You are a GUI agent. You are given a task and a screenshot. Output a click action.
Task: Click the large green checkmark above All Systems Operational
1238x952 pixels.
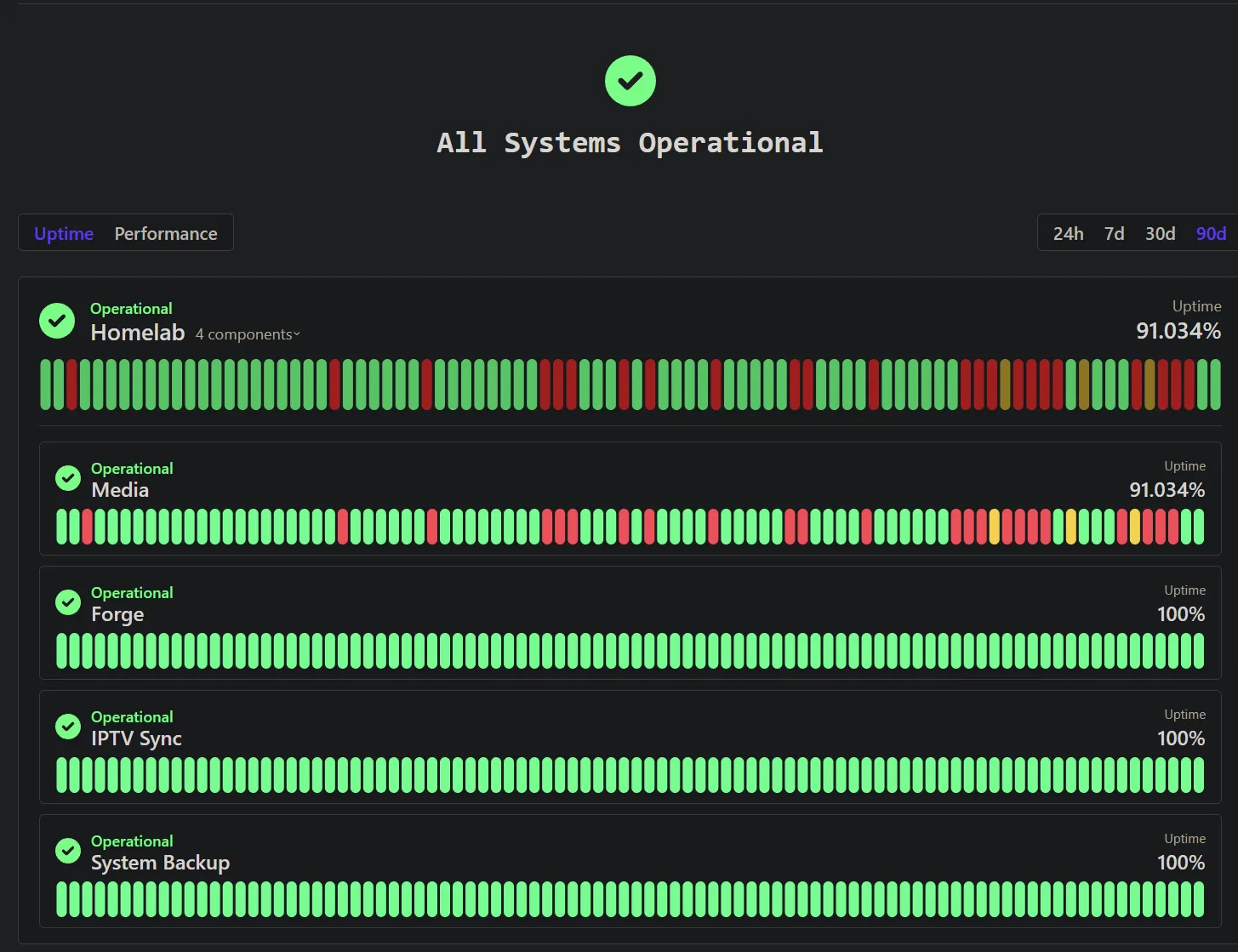630,81
